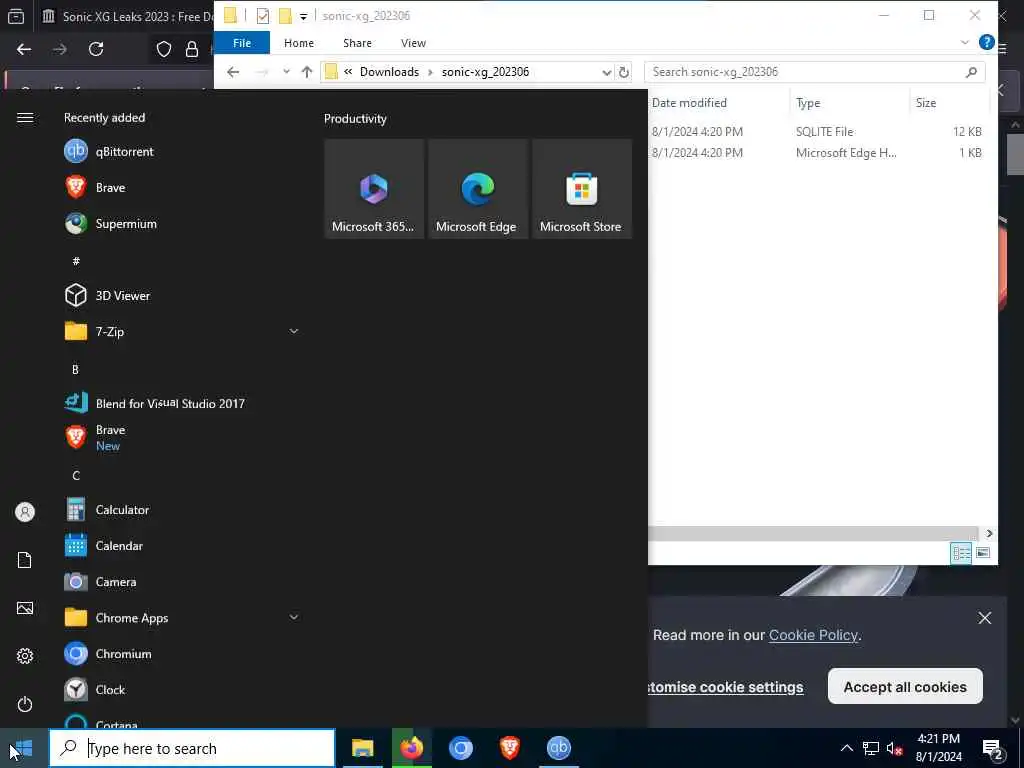Open the View ribbon tab
This screenshot has width=1024, height=768.
(x=413, y=42)
